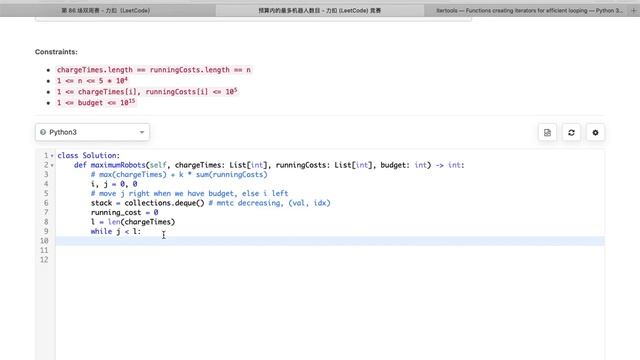Click 'budget: int' parameter in line 2
Screen dimensions: 640x360
404,165
